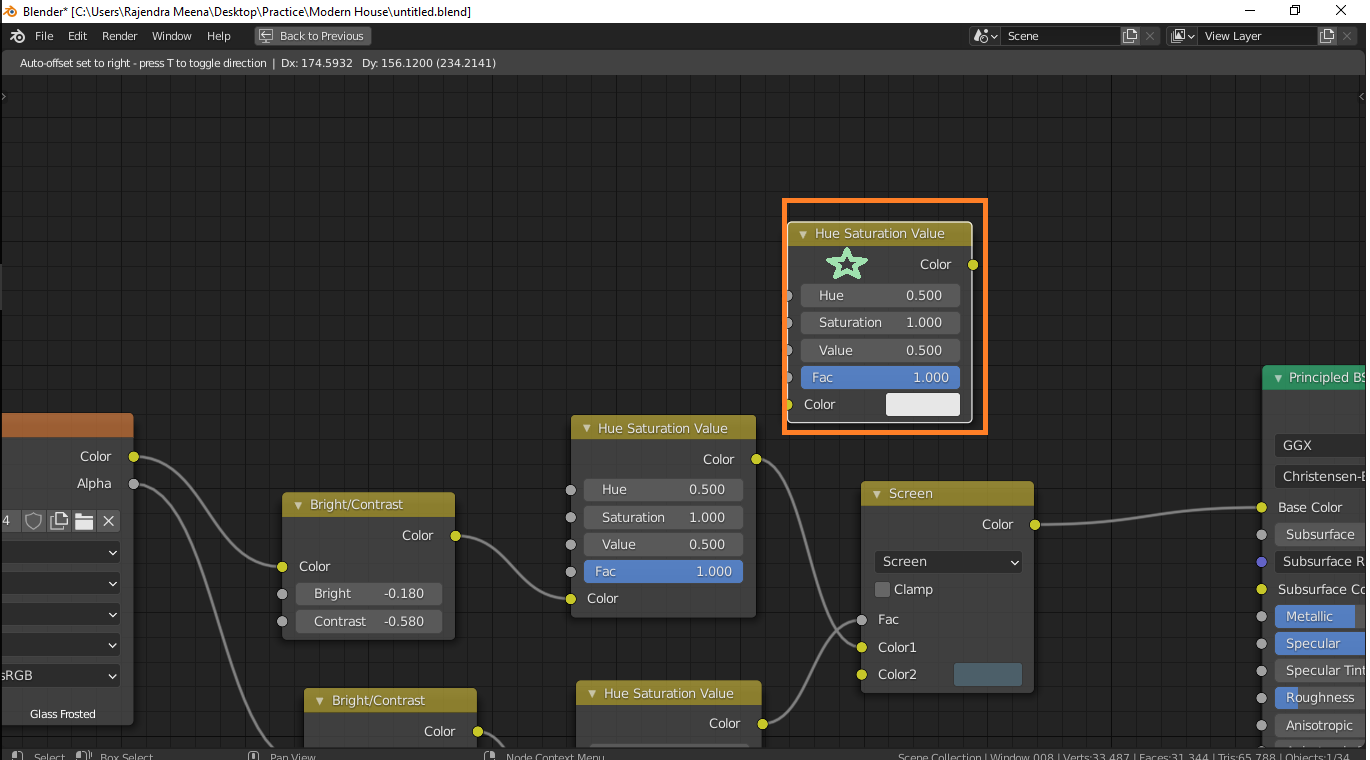Open the view layer browse icon
The width and height of the screenshot is (1370, 760).
[1182, 36]
